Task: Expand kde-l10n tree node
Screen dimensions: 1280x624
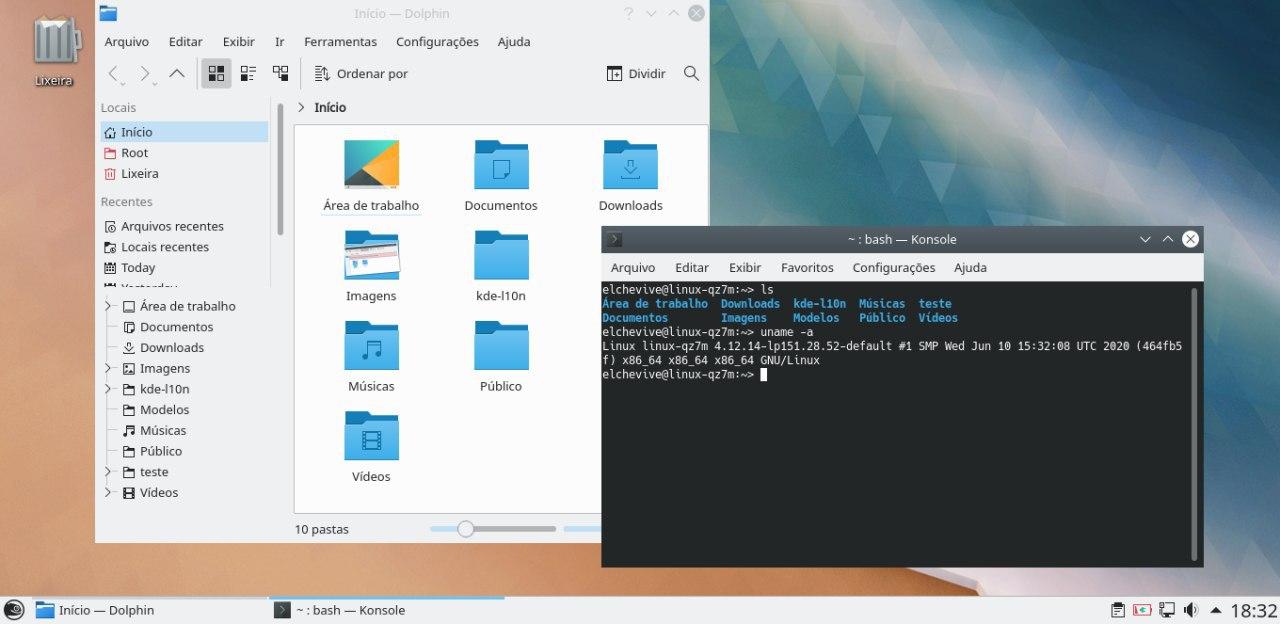Action: [x=108, y=389]
